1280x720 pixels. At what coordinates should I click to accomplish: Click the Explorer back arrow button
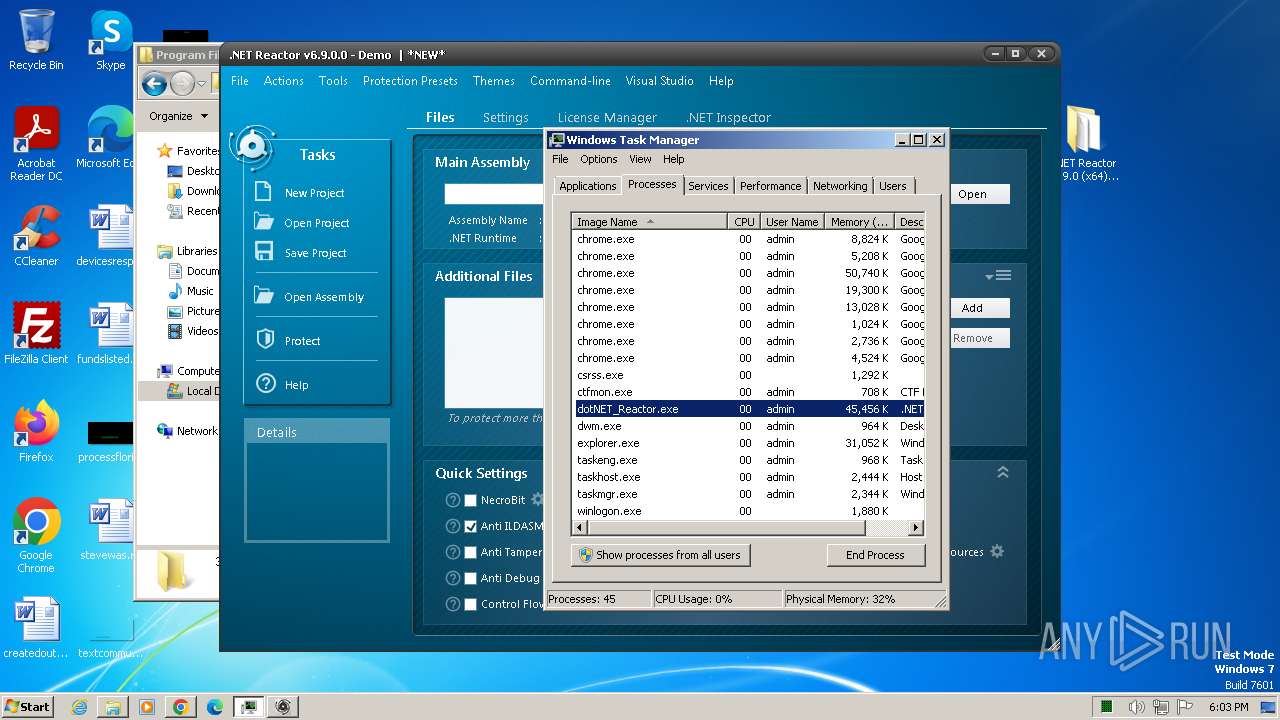click(154, 84)
